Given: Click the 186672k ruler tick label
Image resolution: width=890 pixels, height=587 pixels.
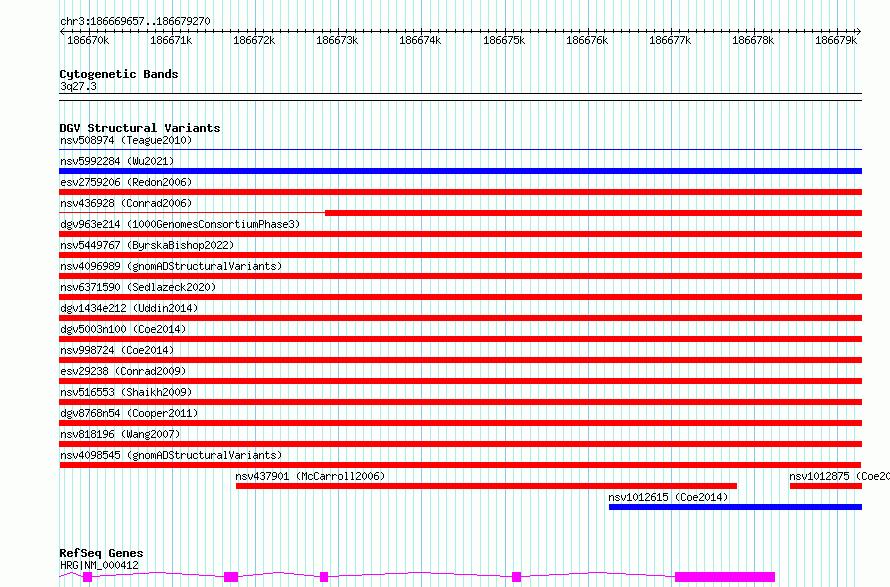Looking at the screenshot, I should coord(254,40).
